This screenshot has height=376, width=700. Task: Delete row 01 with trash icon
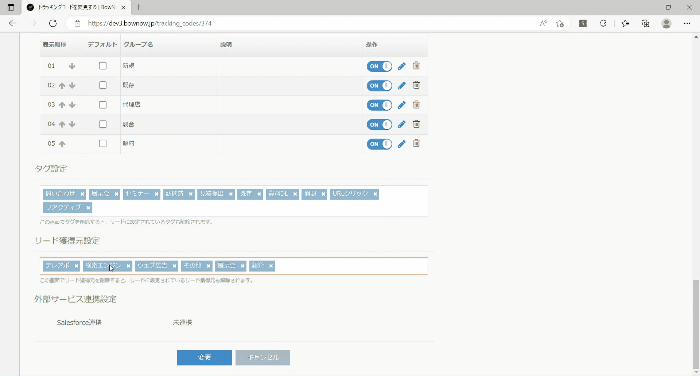416,66
